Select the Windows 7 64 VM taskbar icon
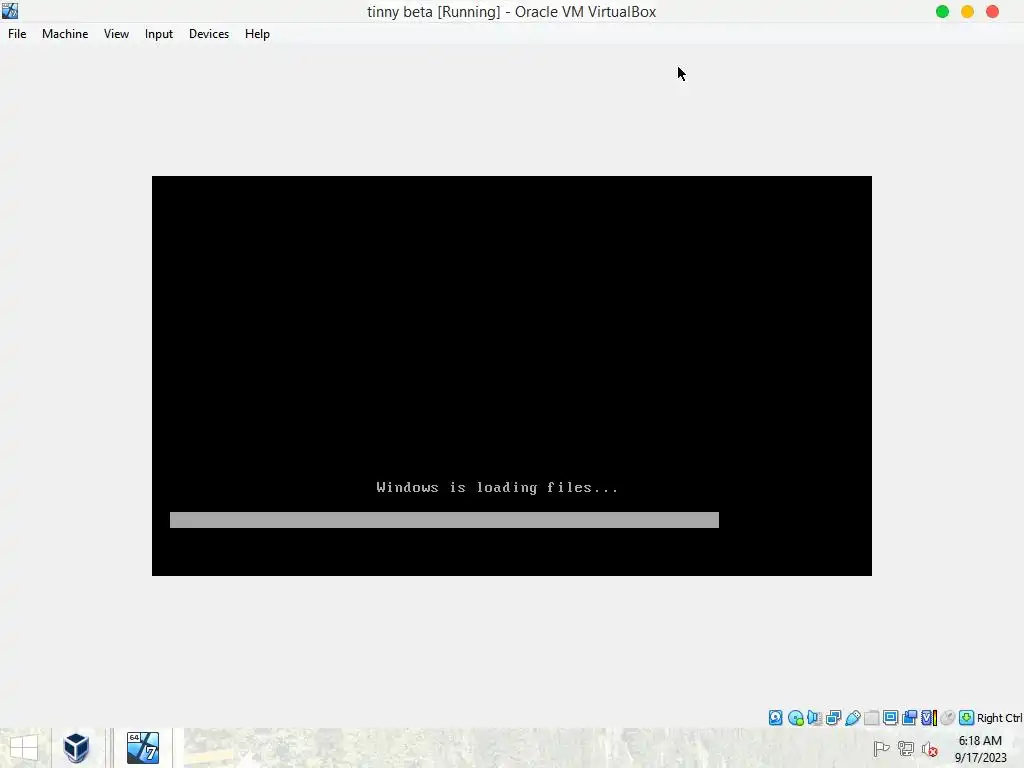 [x=142, y=748]
